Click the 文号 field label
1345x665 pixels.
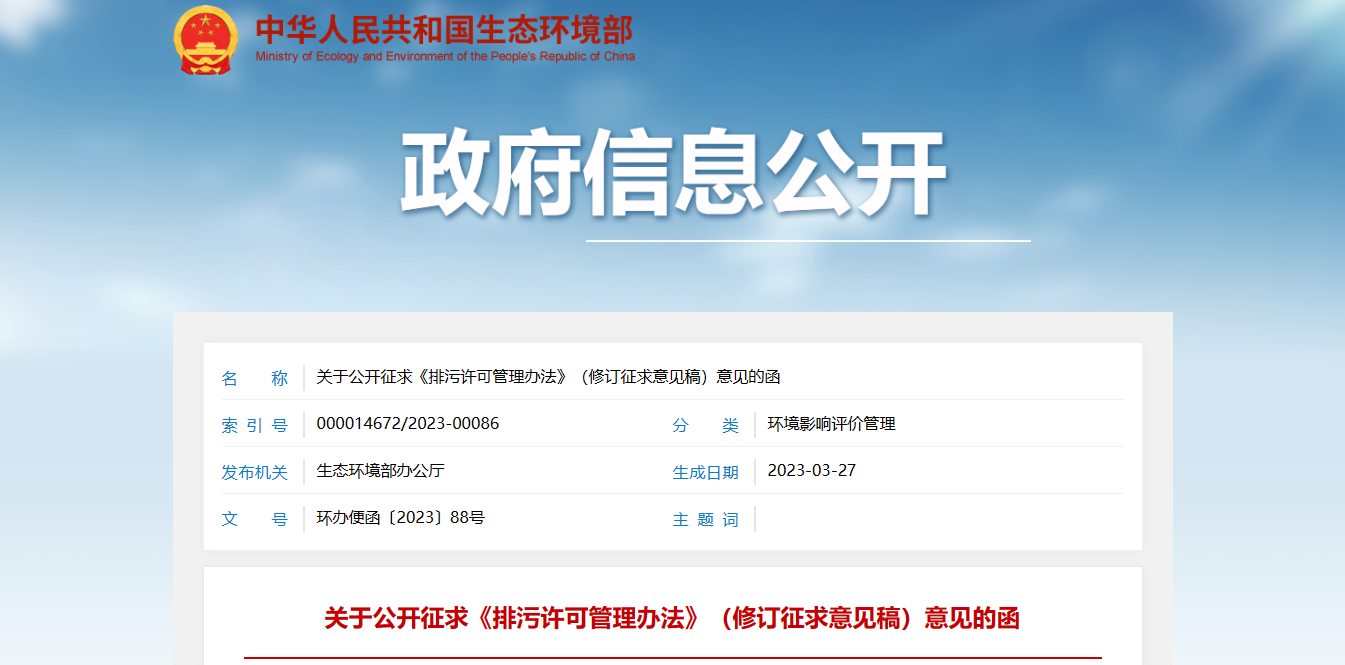pos(254,519)
